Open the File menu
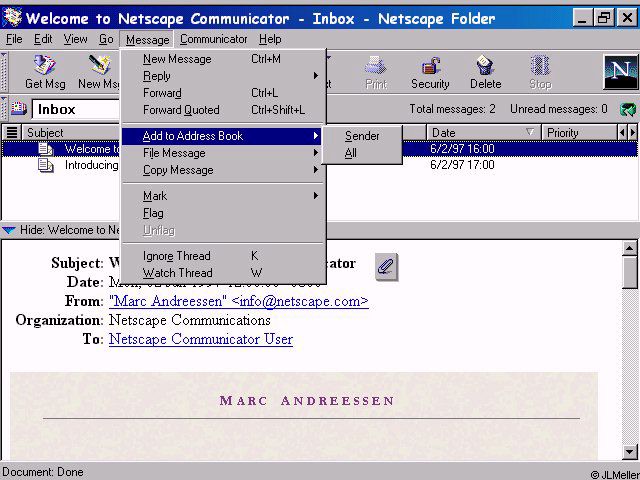Viewport: 640px width, 480px height. (14, 39)
